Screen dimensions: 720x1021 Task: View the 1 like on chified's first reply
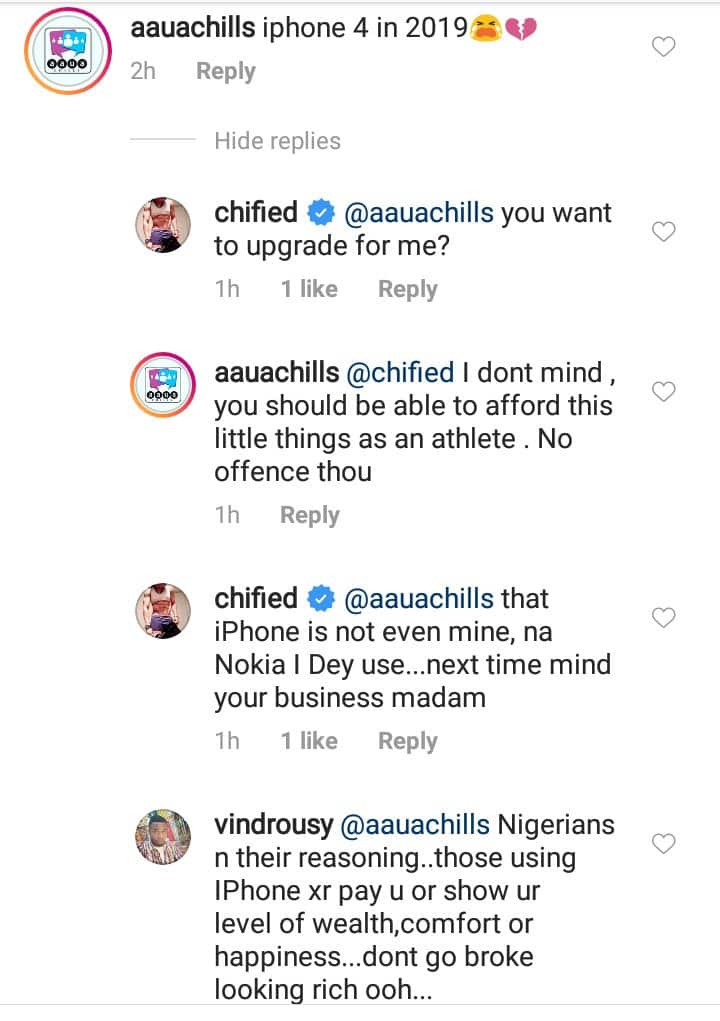coord(308,289)
